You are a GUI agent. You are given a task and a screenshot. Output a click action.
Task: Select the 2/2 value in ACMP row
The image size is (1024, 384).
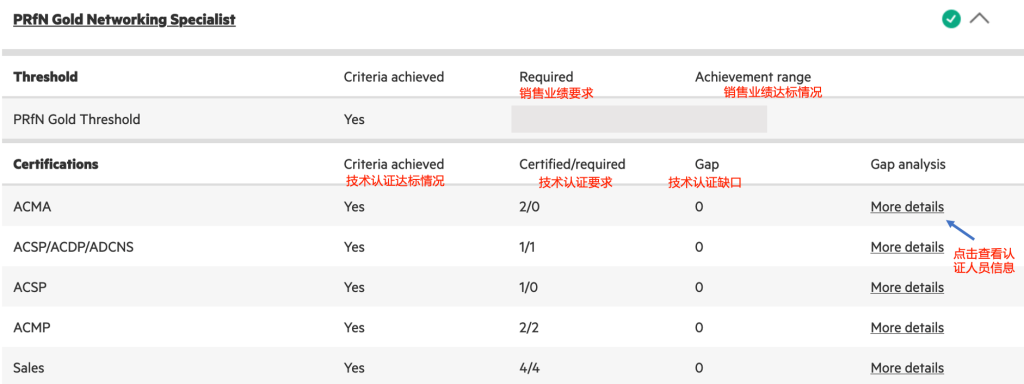(529, 328)
